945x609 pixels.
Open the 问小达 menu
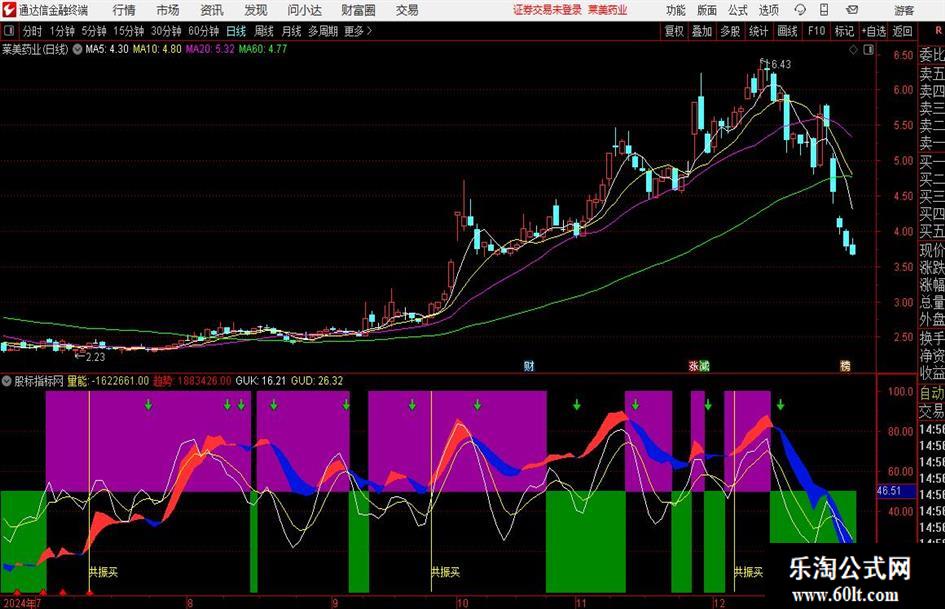tap(304, 10)
